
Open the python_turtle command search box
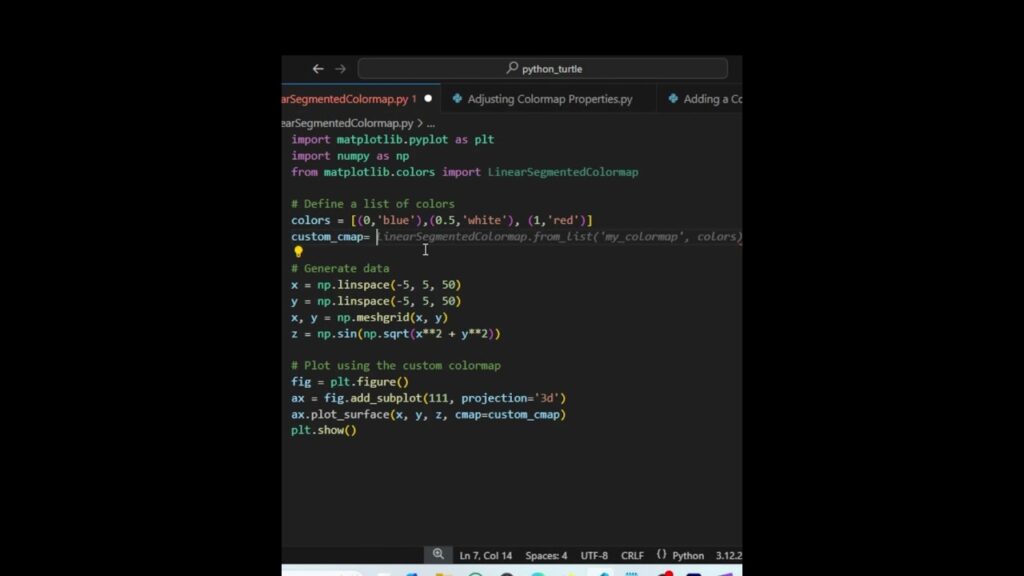543,69
